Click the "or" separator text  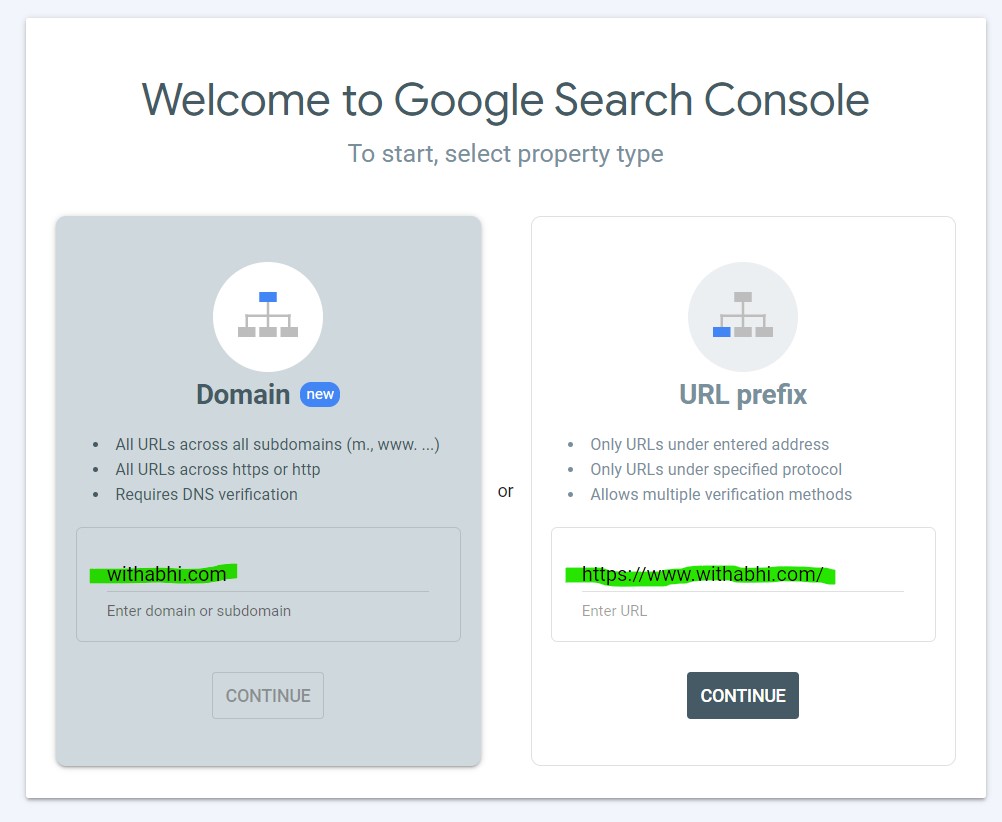point(505,491)
